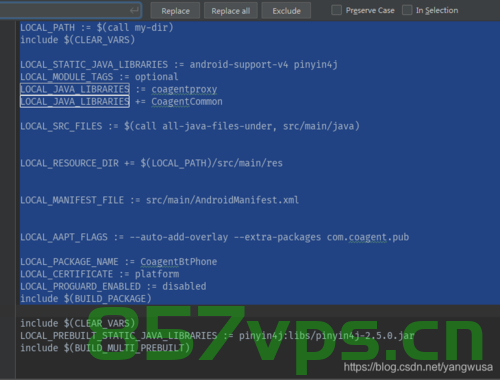Click the text 'LOCAL_PATH := $(call my-dir)'
This screenshot has height=380, width=500.
(97, 27)
